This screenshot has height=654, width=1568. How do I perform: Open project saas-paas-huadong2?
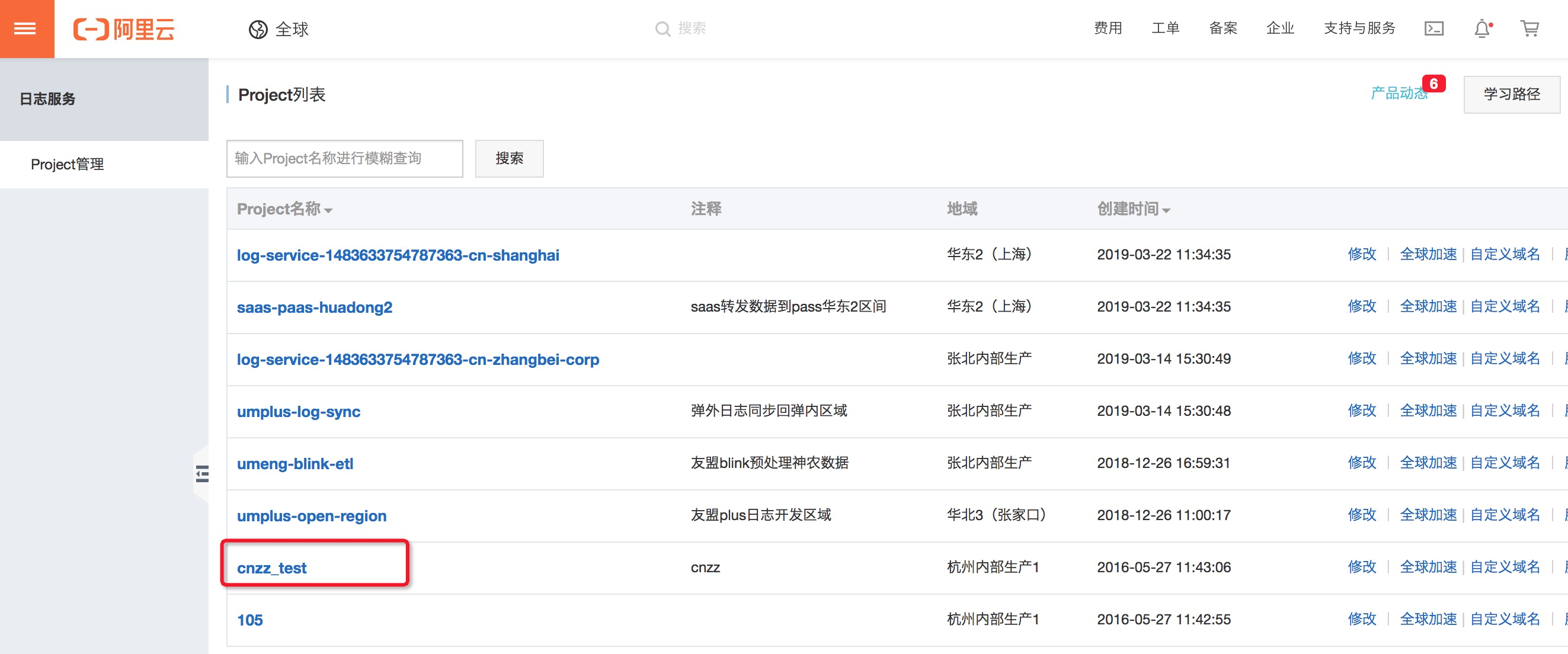click(x=314, y=307)
